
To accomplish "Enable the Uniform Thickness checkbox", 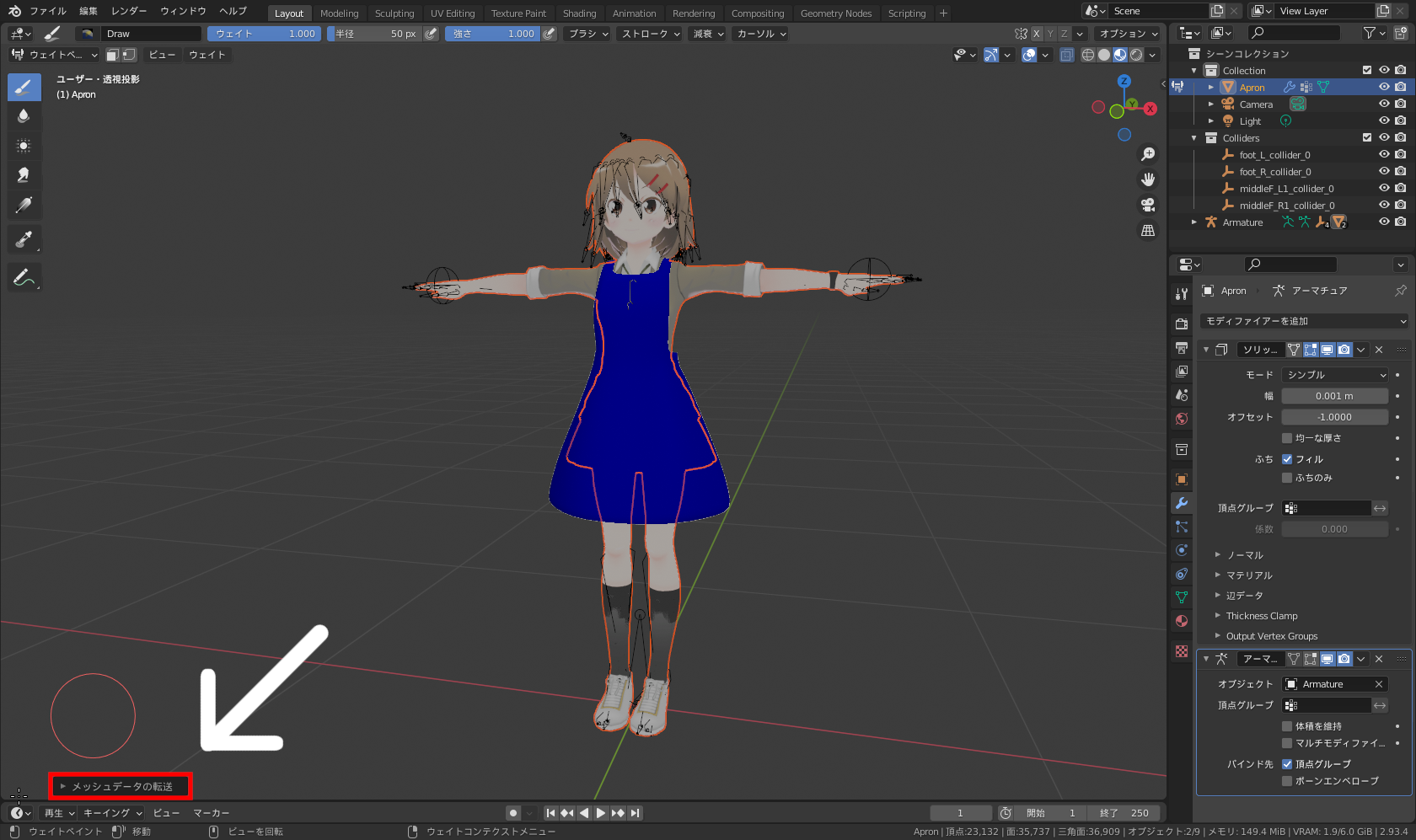I will (1287, 437).
